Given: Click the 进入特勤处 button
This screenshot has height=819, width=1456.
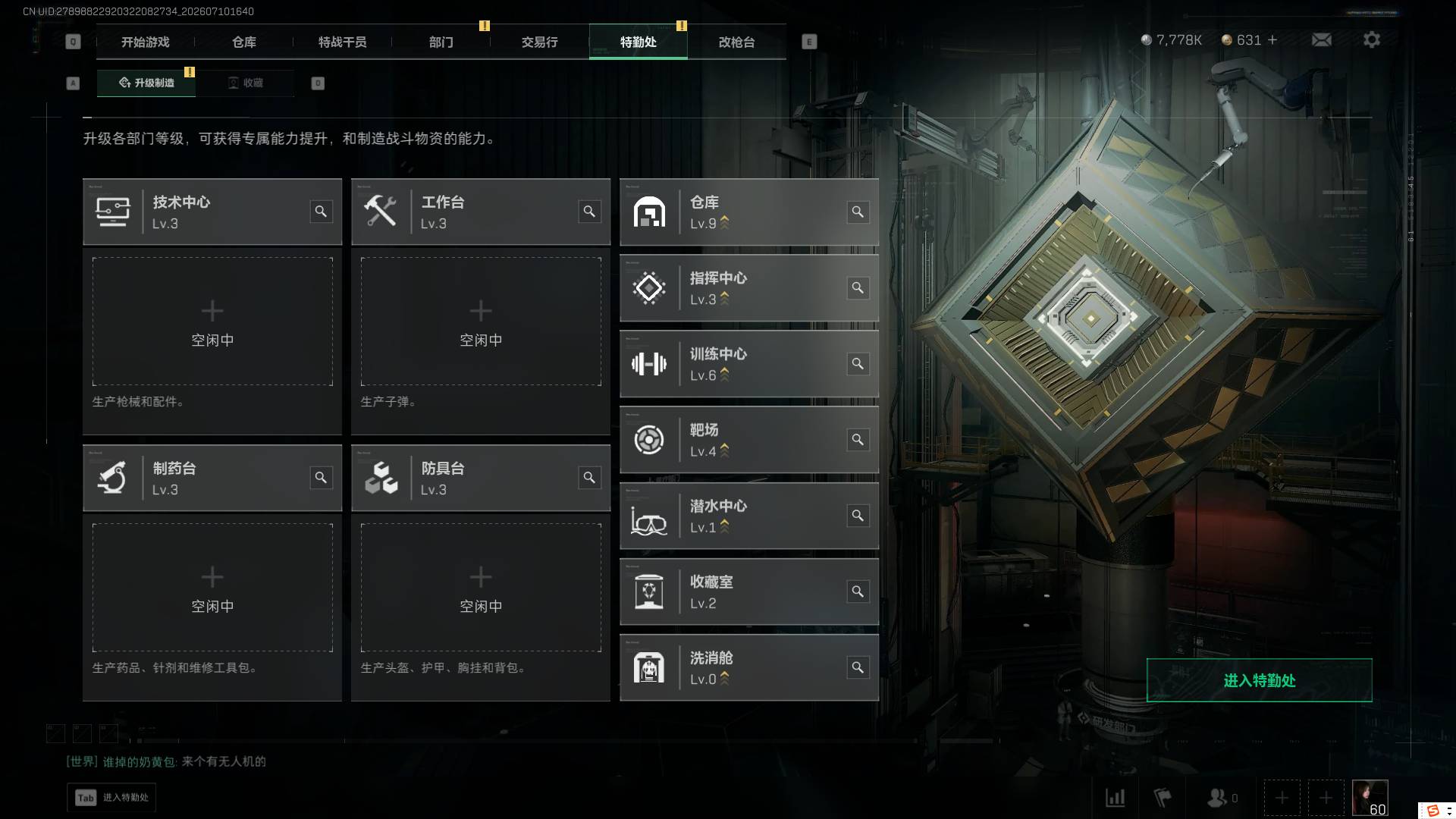Looking at the screenshot, I should (1259, 680).
